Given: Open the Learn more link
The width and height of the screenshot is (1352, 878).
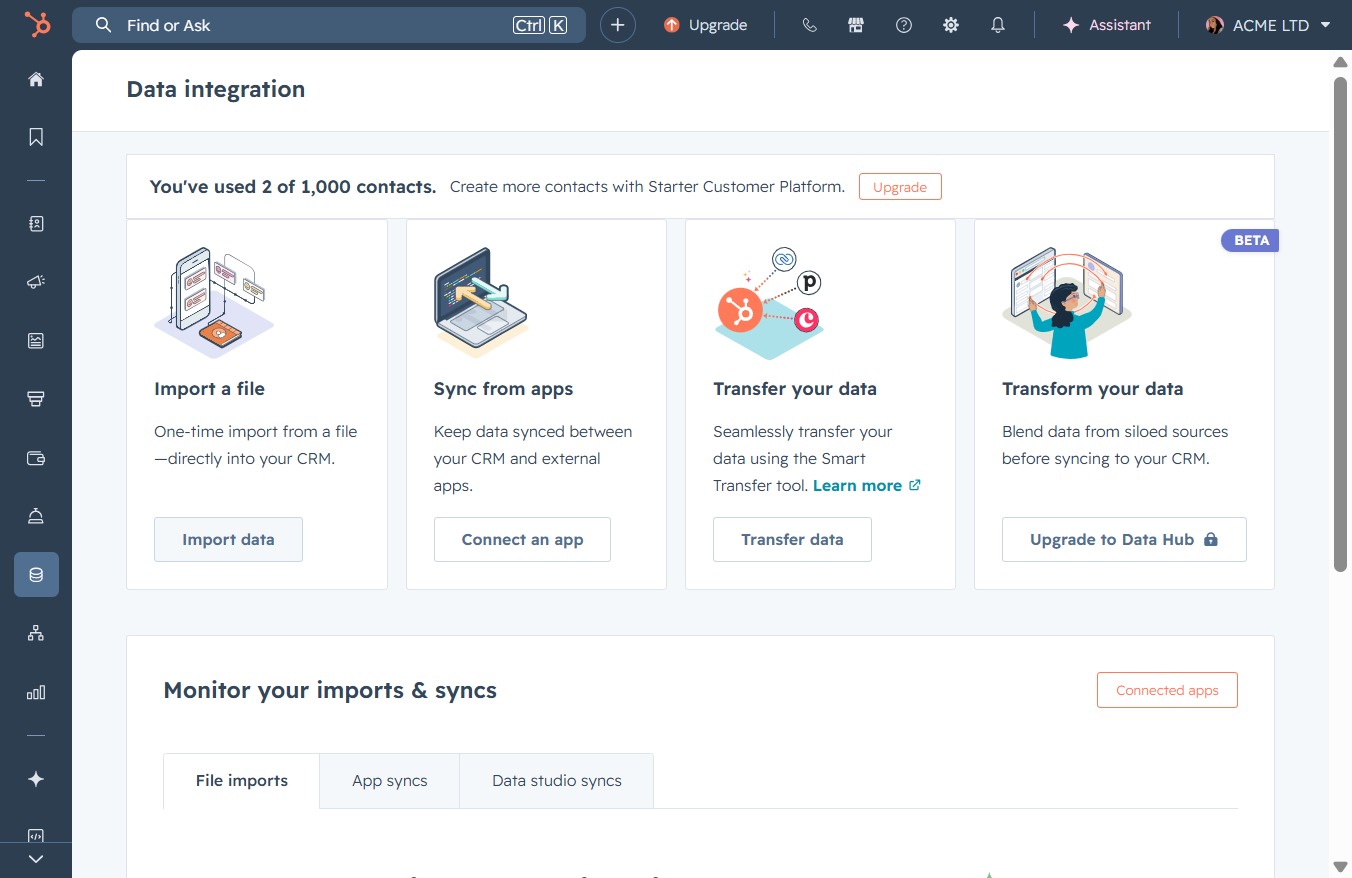Looking at the screenshot, I should 866,486.
